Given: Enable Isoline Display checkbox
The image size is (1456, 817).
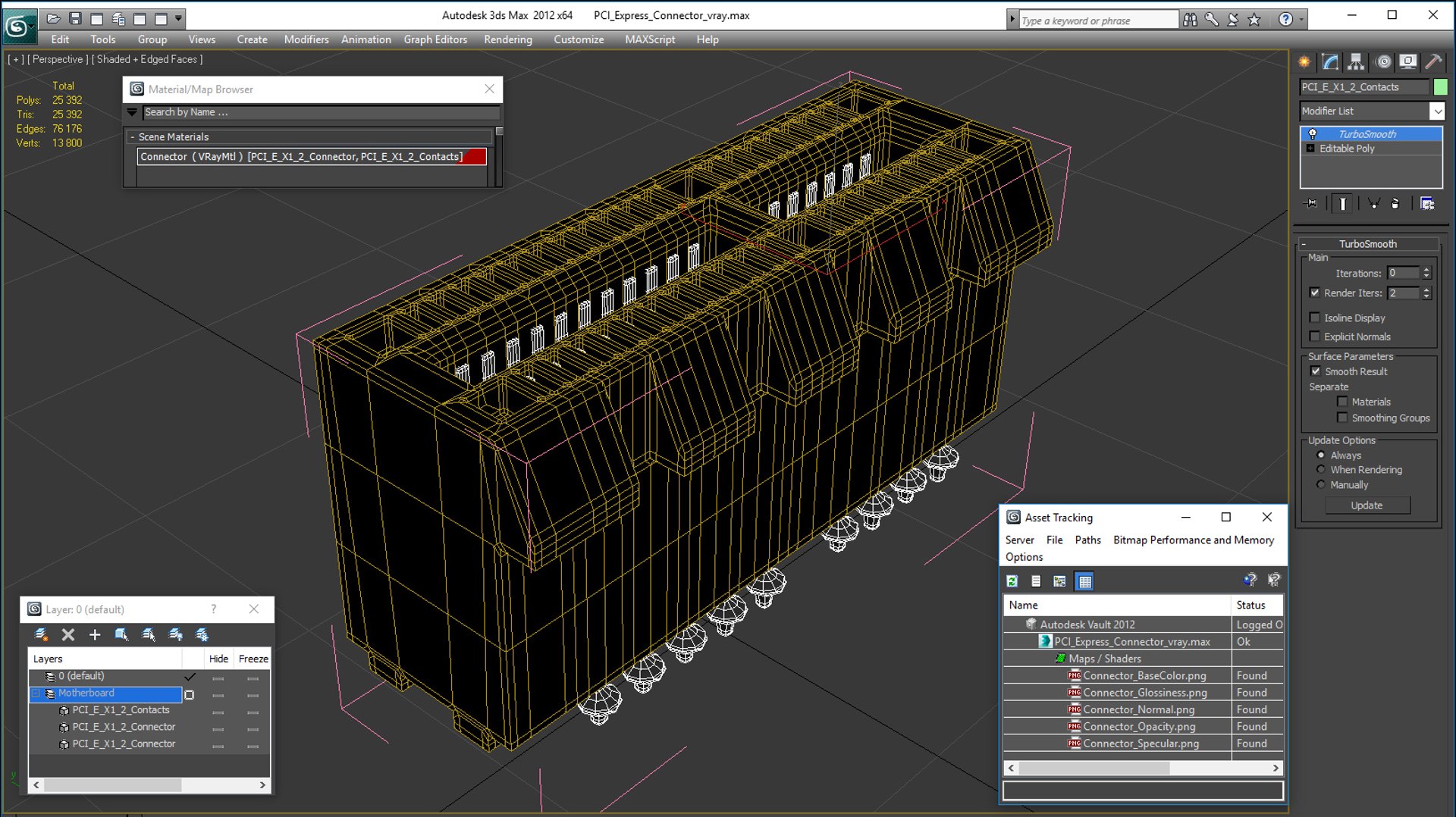Looking at the screenshot, I should point(1315,318).
